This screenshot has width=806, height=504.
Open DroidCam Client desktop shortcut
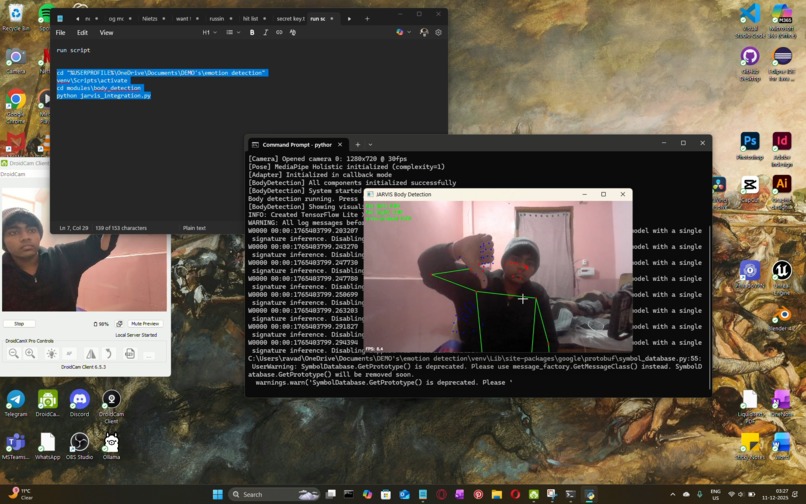(x=111, y=406)
